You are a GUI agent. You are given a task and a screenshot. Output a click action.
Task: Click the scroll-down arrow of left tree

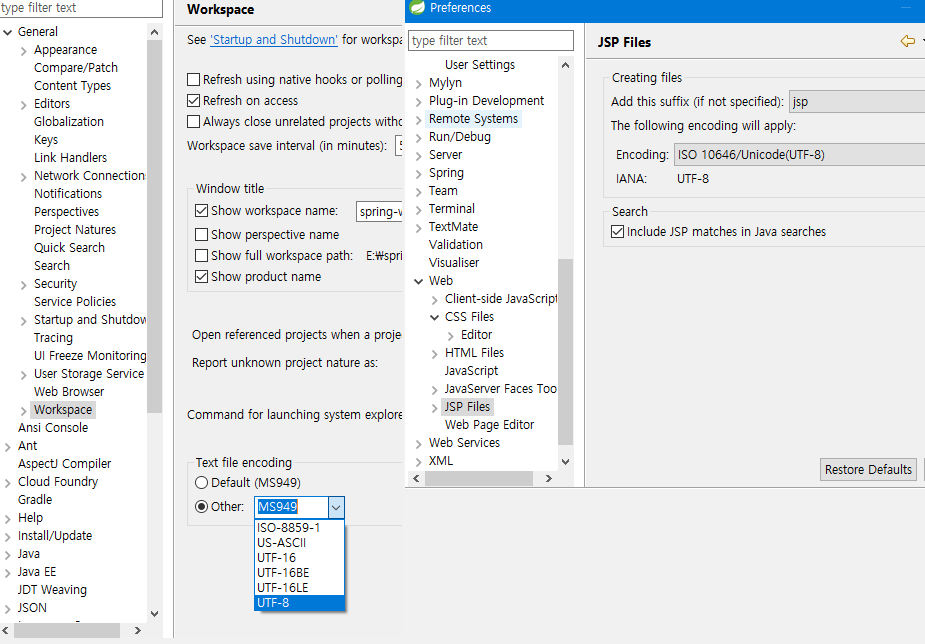click(x=154, y=613)
